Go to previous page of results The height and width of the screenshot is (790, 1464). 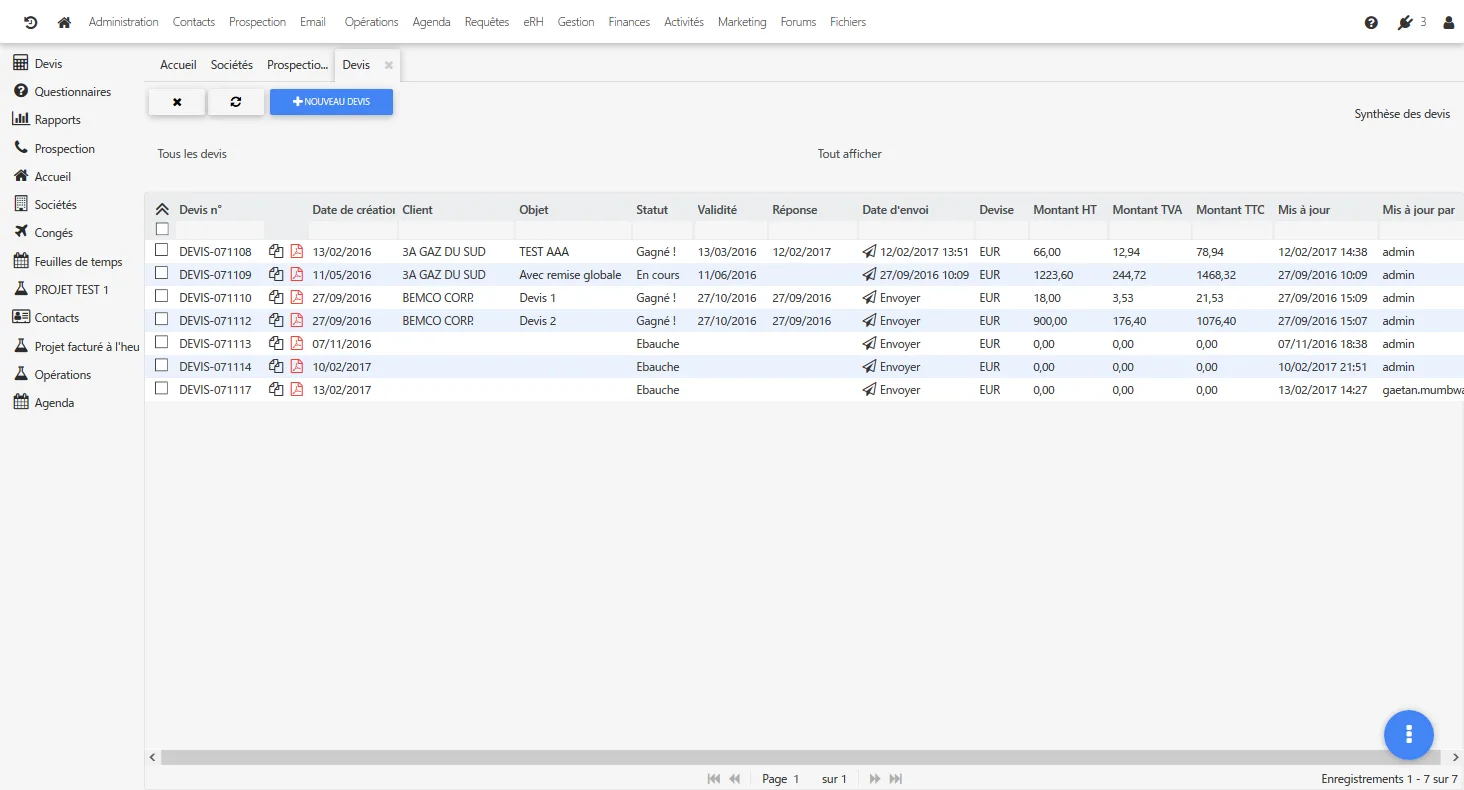tap(735, 779)
